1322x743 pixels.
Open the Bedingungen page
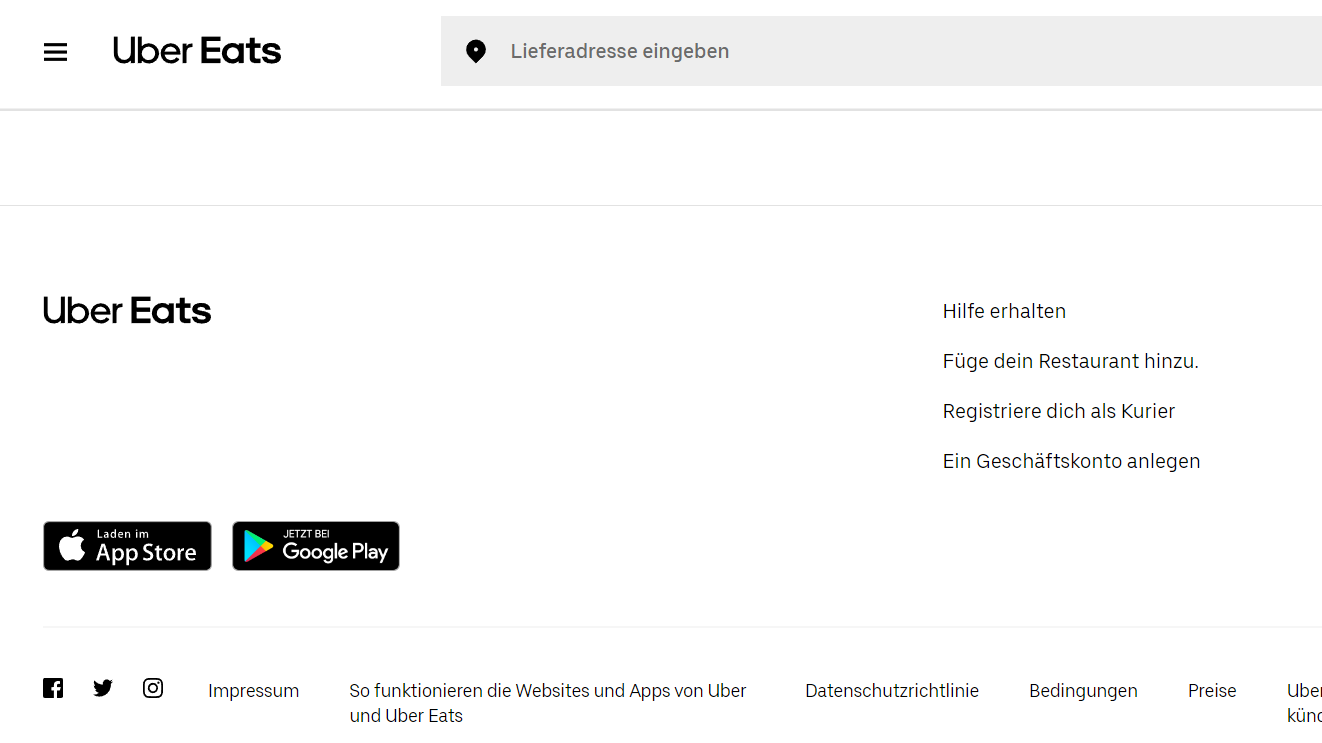pyautogui.click(x=1083, y=690)
